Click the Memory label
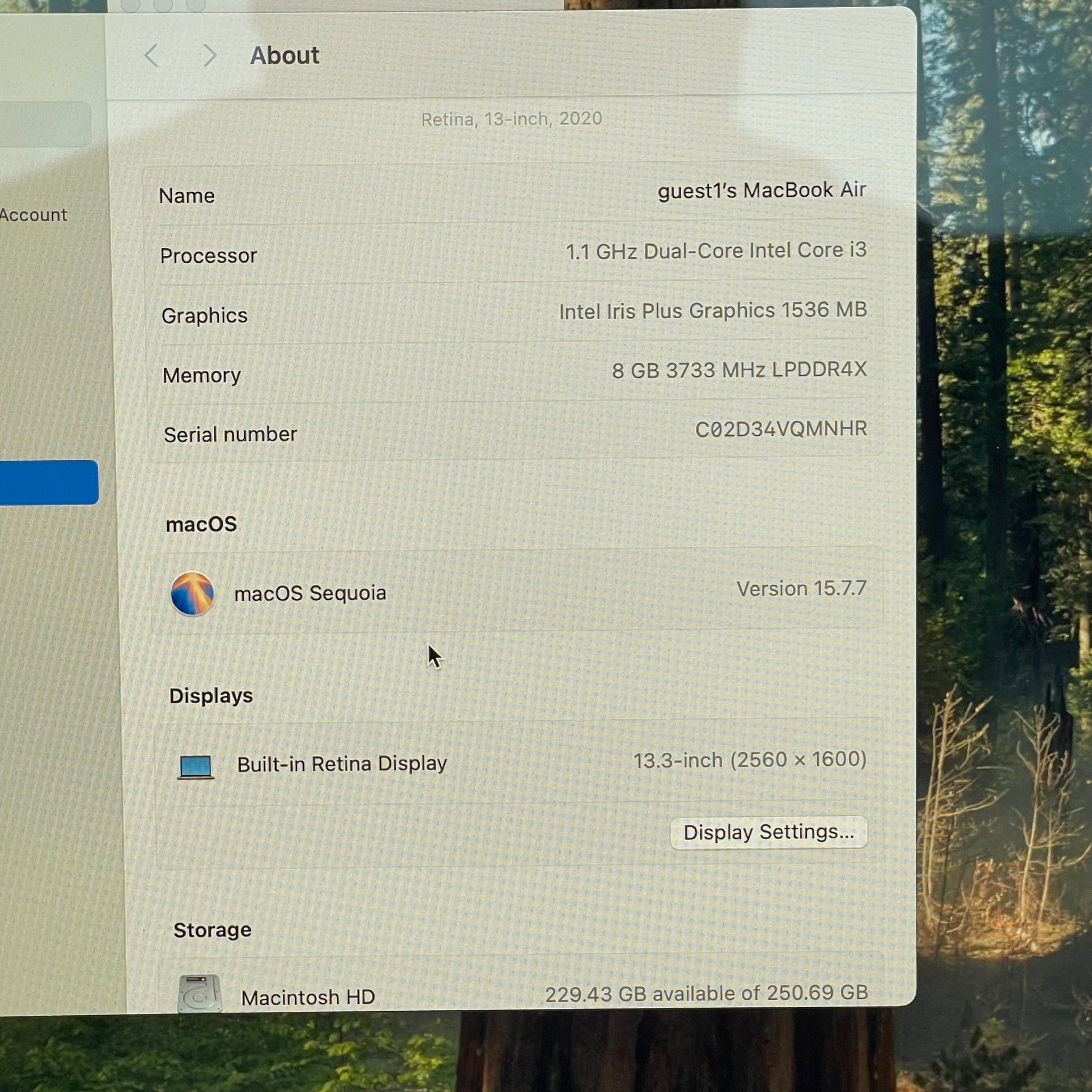 (x=202, y=375)
